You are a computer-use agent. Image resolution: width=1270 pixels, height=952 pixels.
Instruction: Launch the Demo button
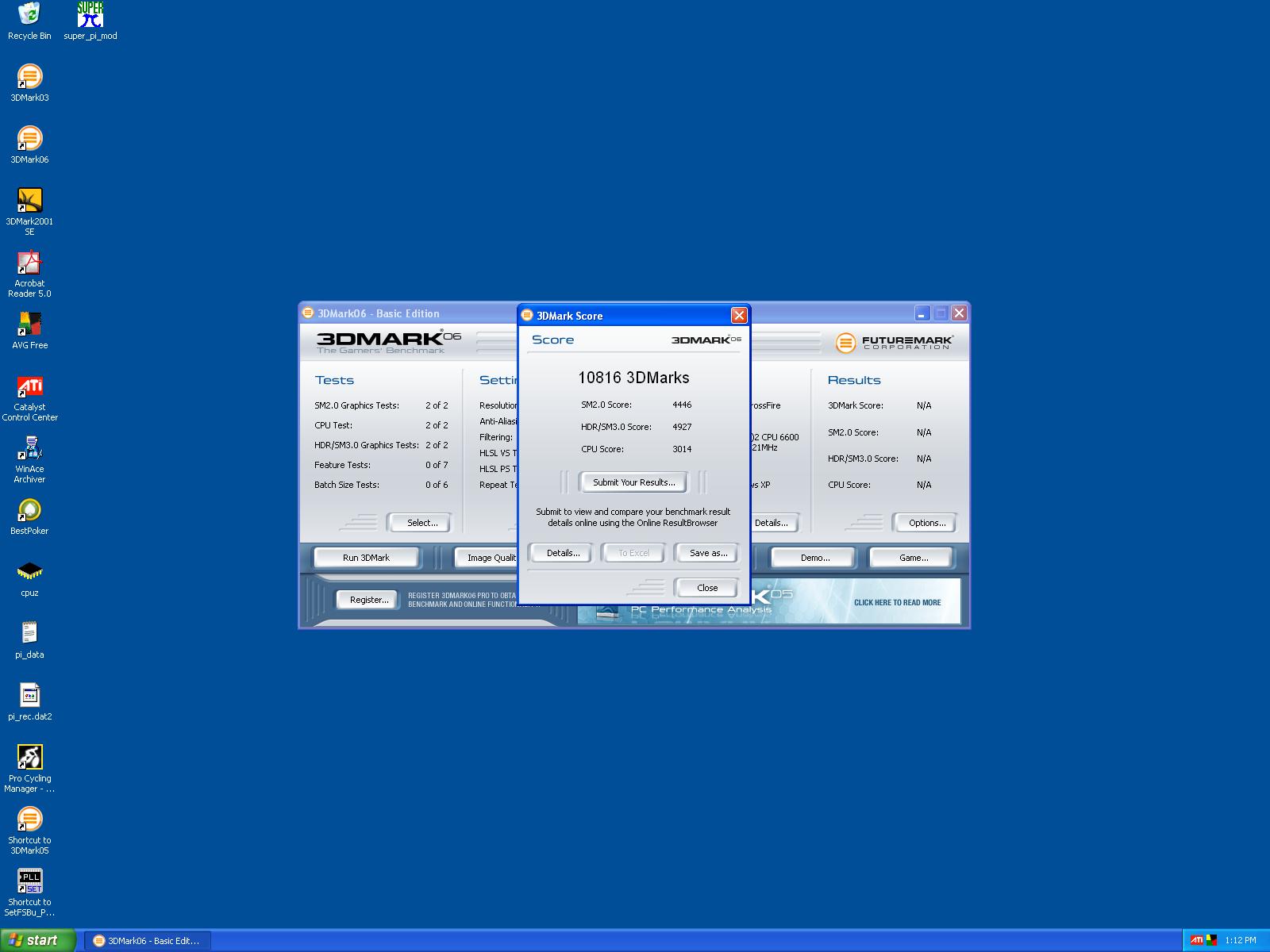coord(815,558)
